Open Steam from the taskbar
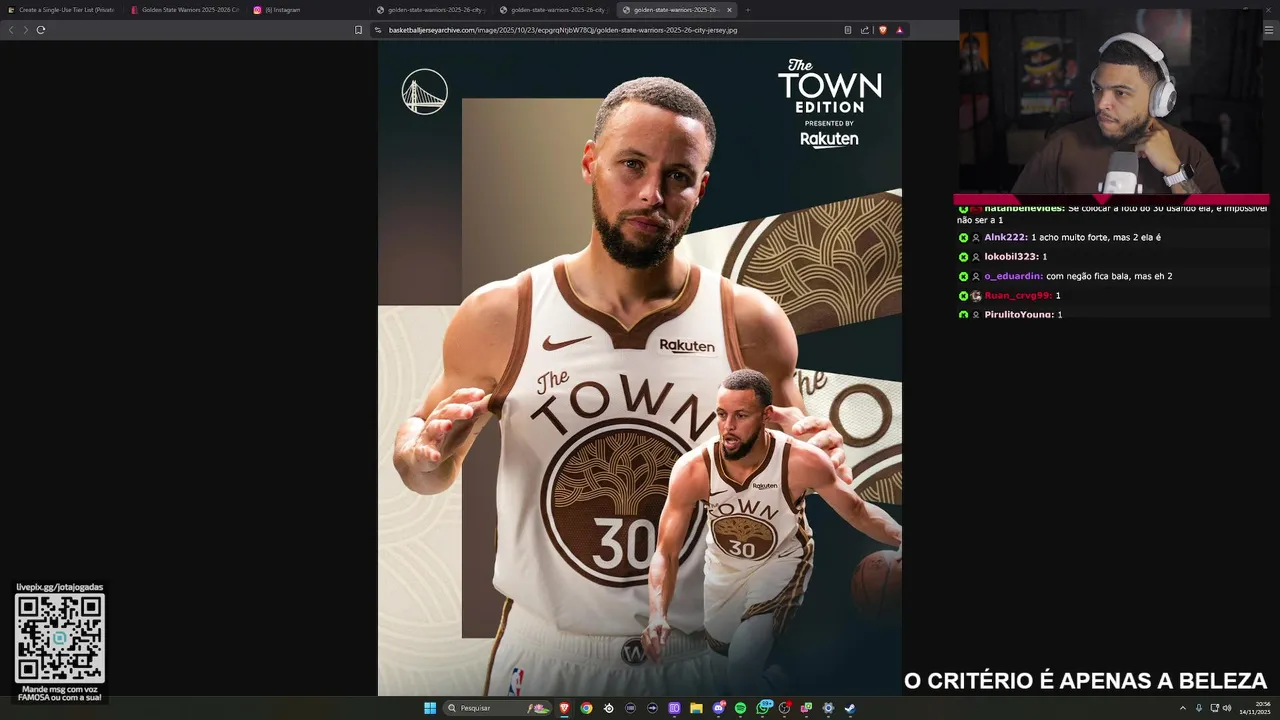This screenshot has height=720, width=1280. (x=850, y=708)
